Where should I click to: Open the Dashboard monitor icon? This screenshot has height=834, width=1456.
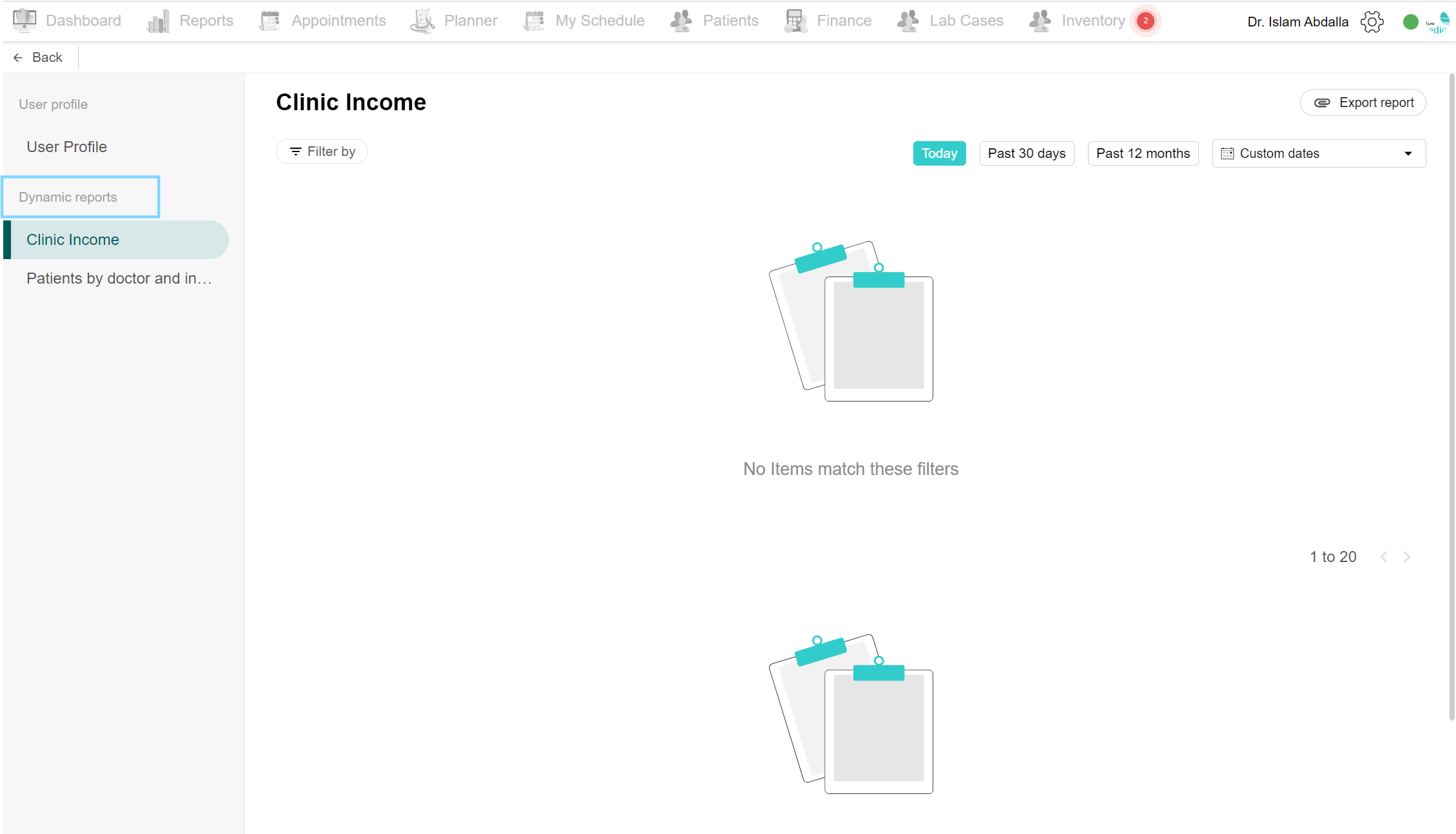point(24,21)
